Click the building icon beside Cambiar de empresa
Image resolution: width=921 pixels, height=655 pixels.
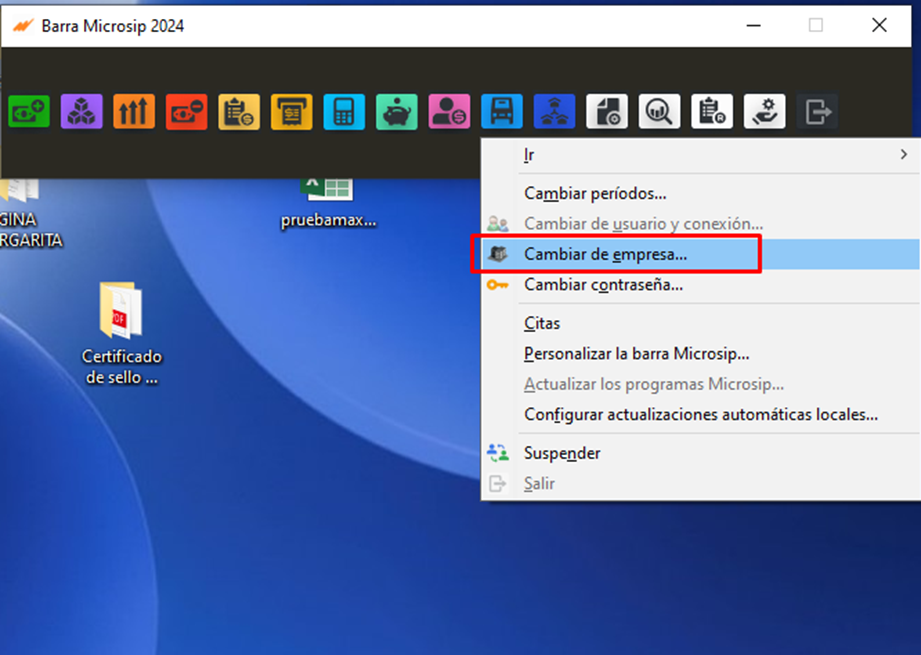tap(498, 254)
